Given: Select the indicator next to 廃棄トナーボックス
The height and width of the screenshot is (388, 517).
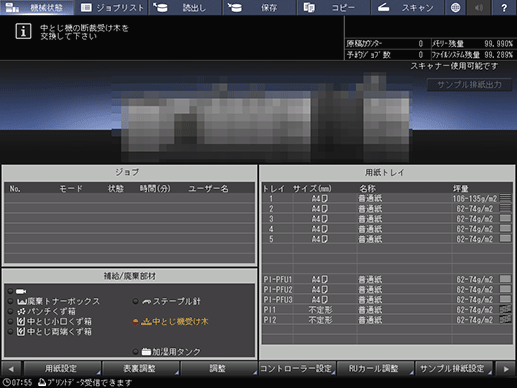Looking at the screenshot, I should 10,301.
